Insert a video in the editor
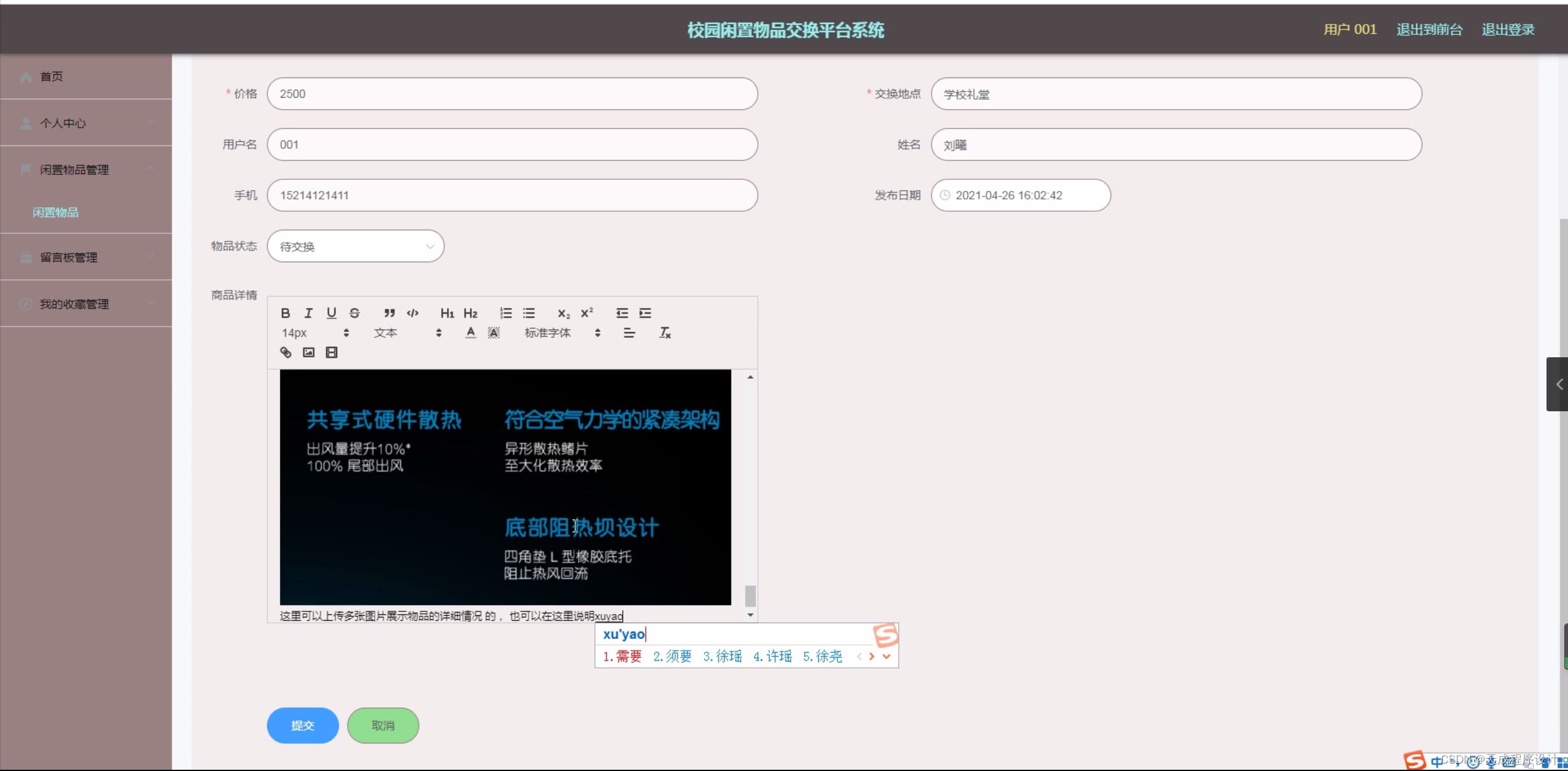 point(331,352)
